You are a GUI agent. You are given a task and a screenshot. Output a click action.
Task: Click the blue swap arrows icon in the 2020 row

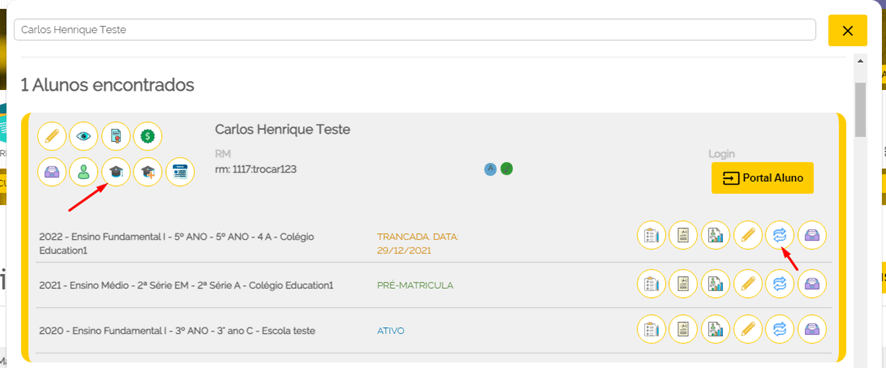point(780,329)
